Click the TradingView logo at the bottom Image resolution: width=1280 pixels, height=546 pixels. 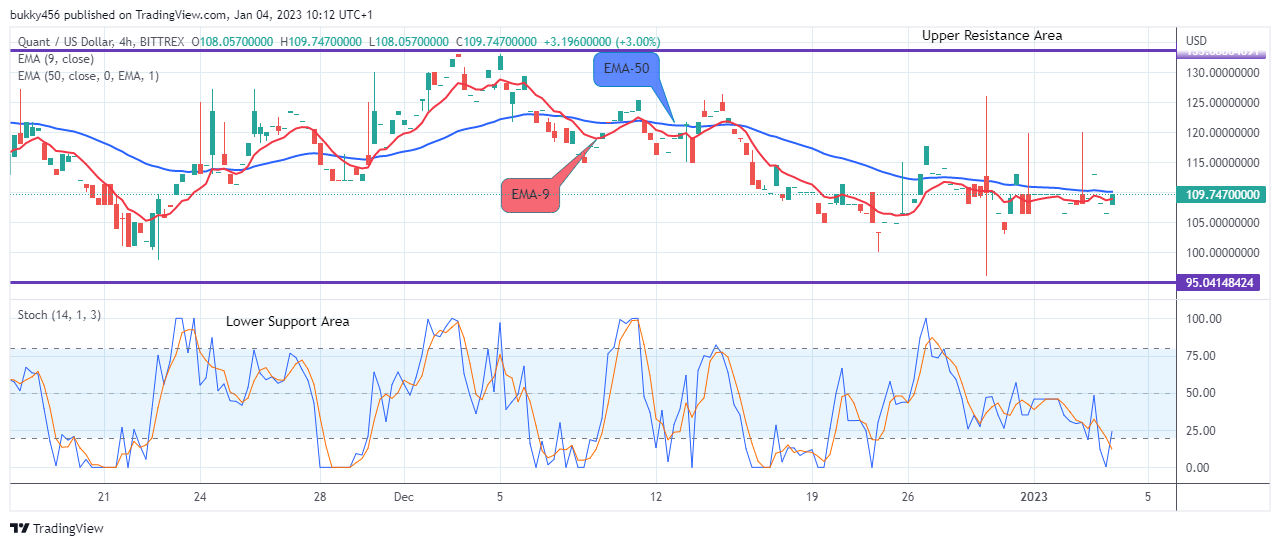pyautogui.click(x=57, y=528)
